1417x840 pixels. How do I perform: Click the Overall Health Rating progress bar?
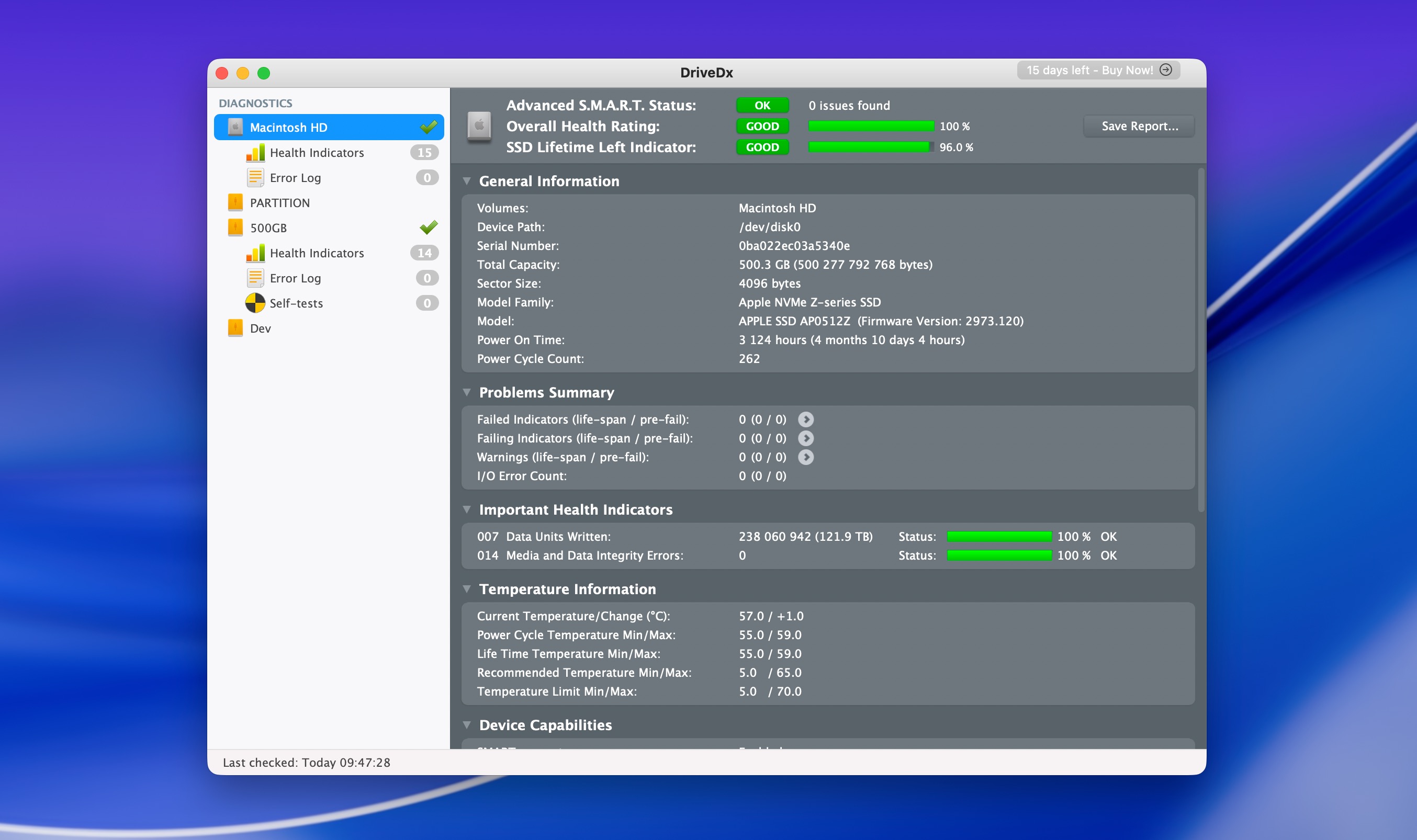coord(871,126)
